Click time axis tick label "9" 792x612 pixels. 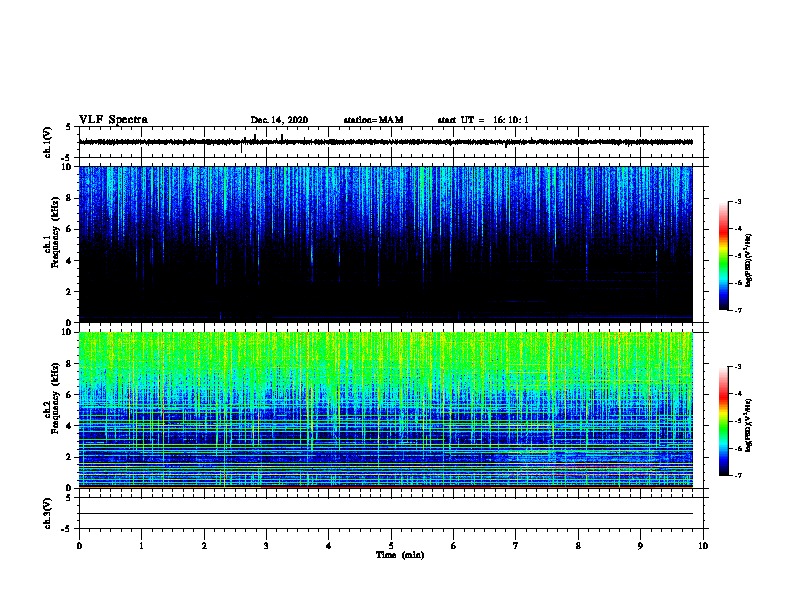640,546
